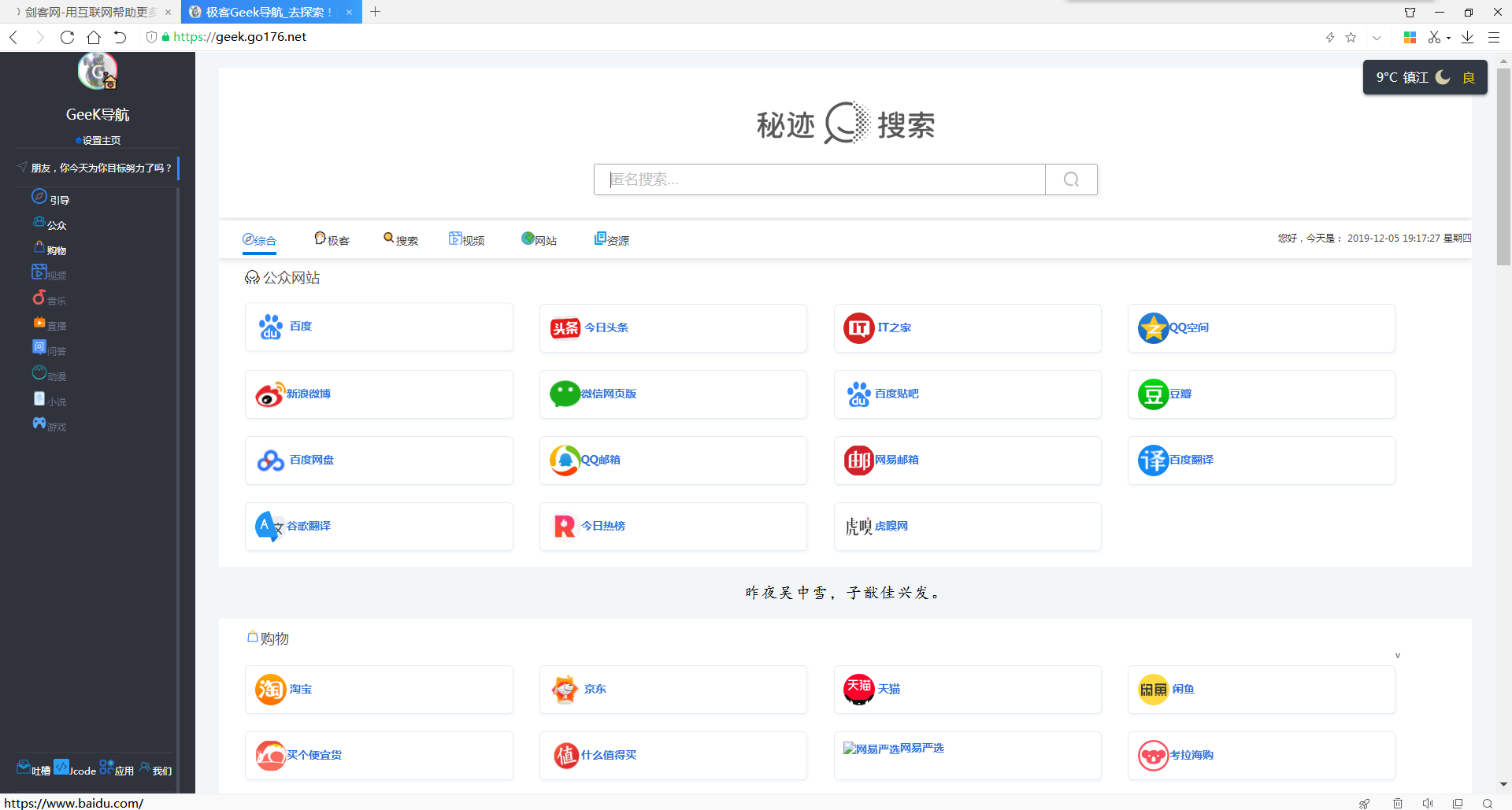Switch to the 极客 tab

point(332,240)
